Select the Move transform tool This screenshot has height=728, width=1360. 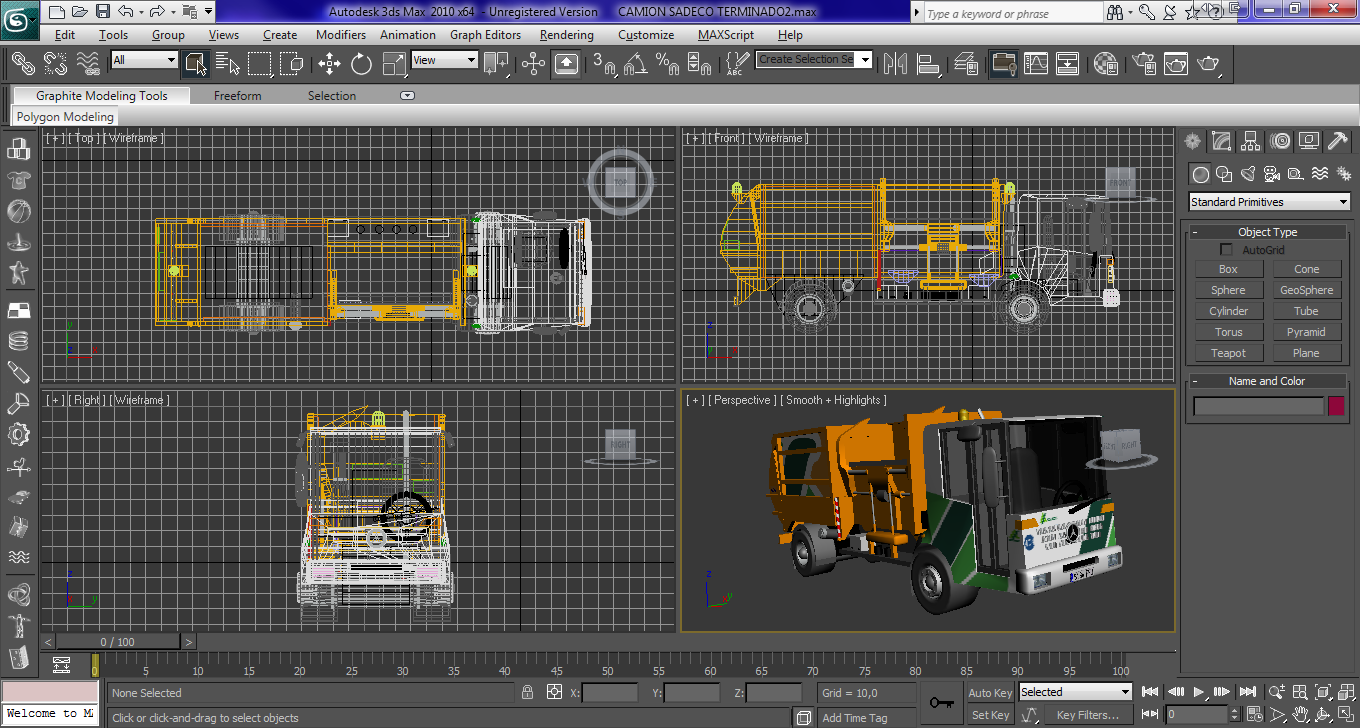point(329,64)
